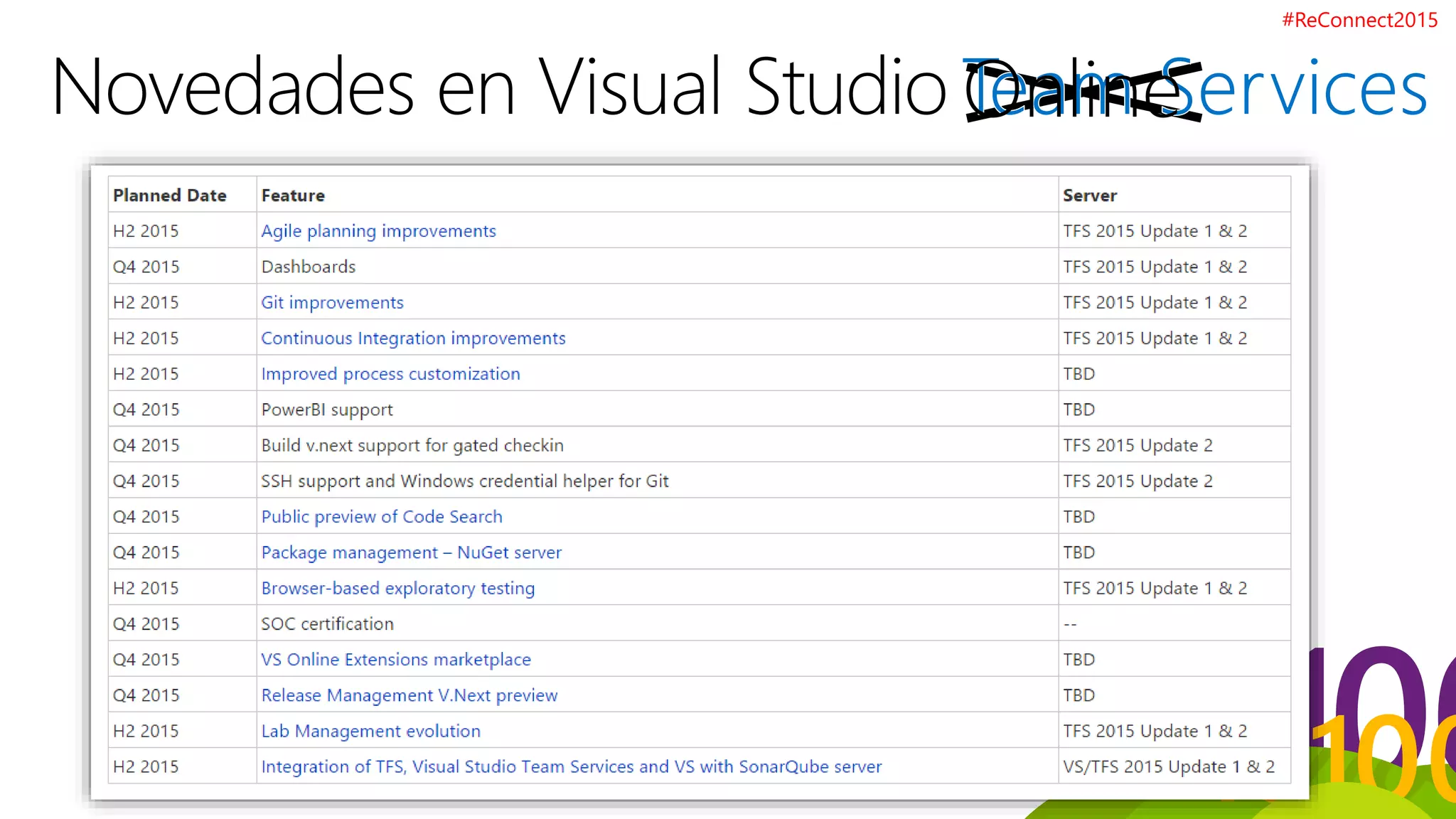Screen dimensions: 1456x819
Task: Open the SonarQube server integration link
Action: (571, 767)
